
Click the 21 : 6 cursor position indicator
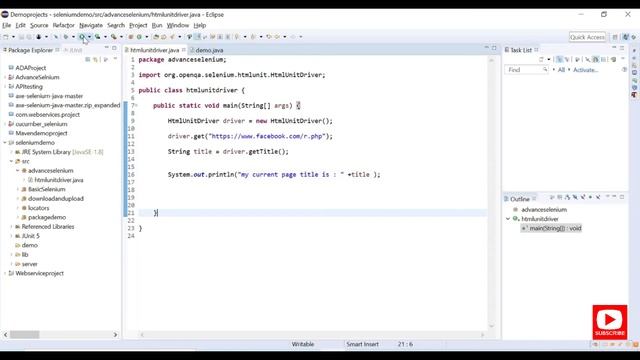point(405,344)
